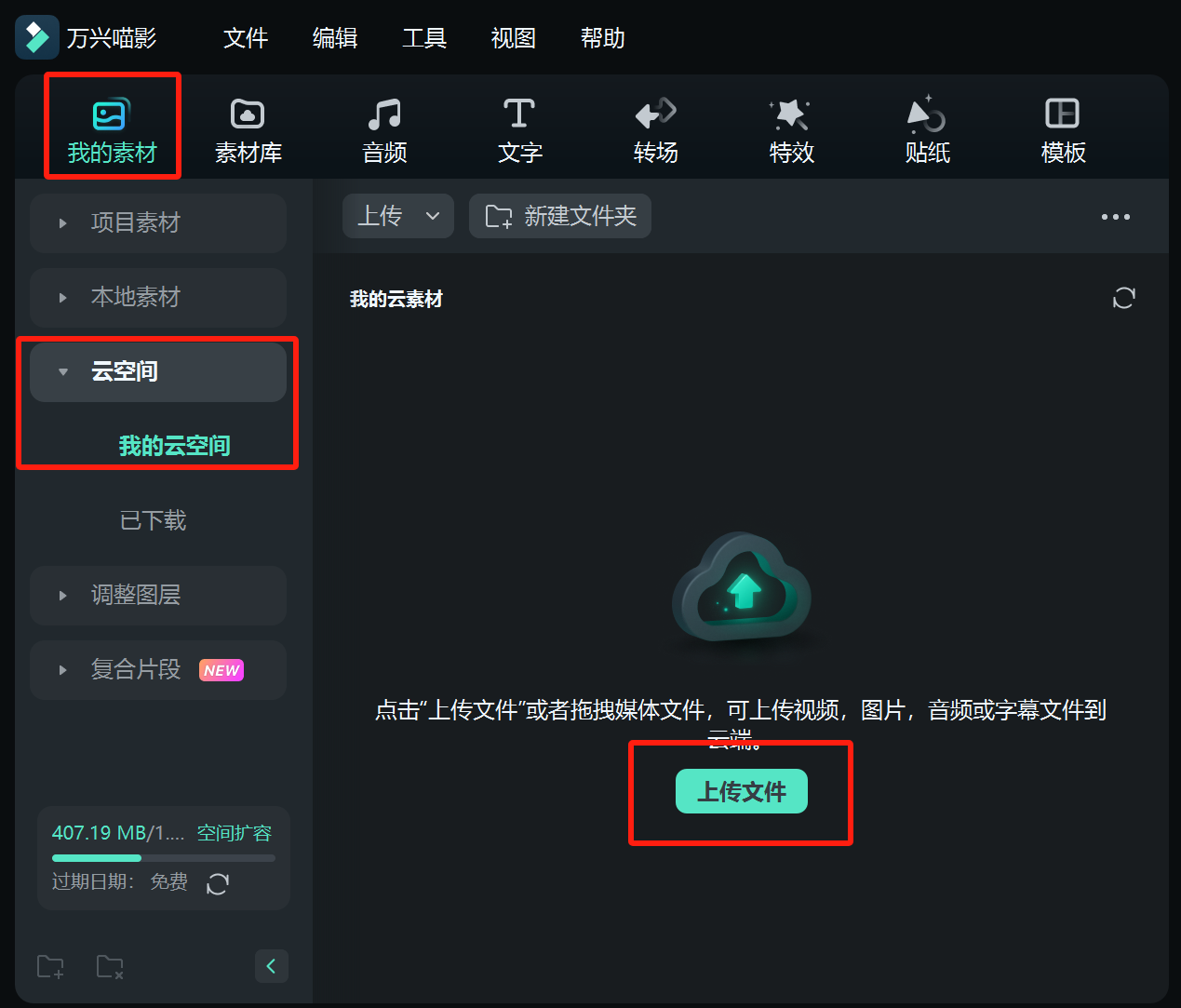Refresh cloud media with the refresh icon
The height and width of the screenshot is (1008, 1181).
[1123, 298]
